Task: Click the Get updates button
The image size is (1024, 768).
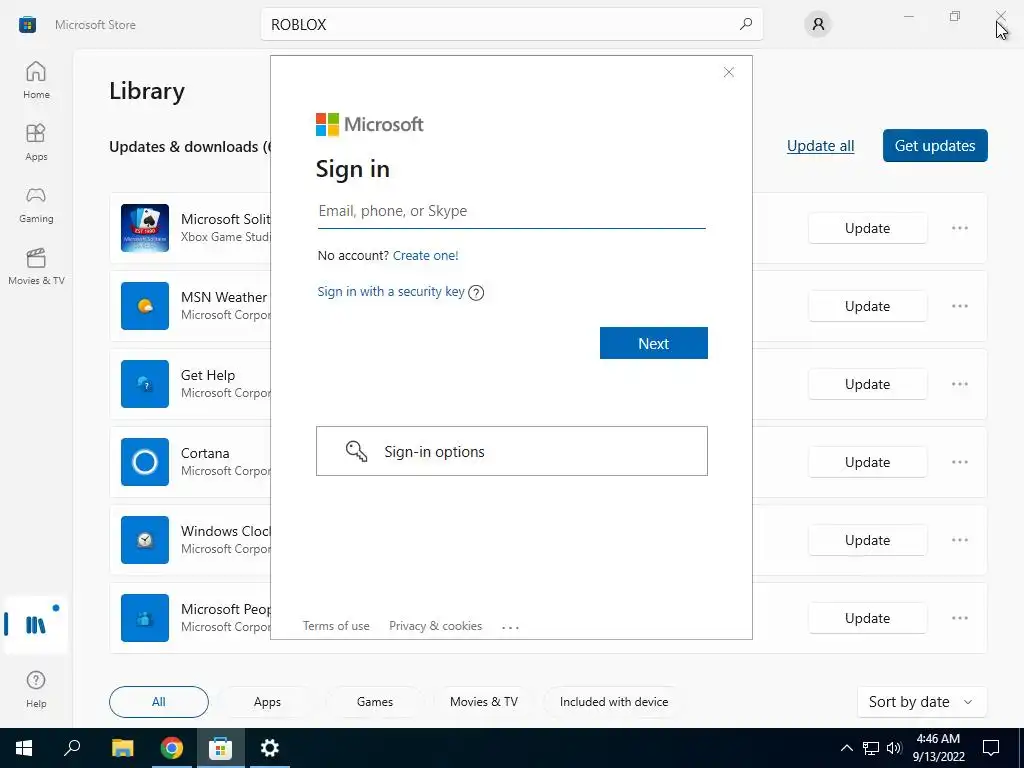Action: click(x=935, y=146)
